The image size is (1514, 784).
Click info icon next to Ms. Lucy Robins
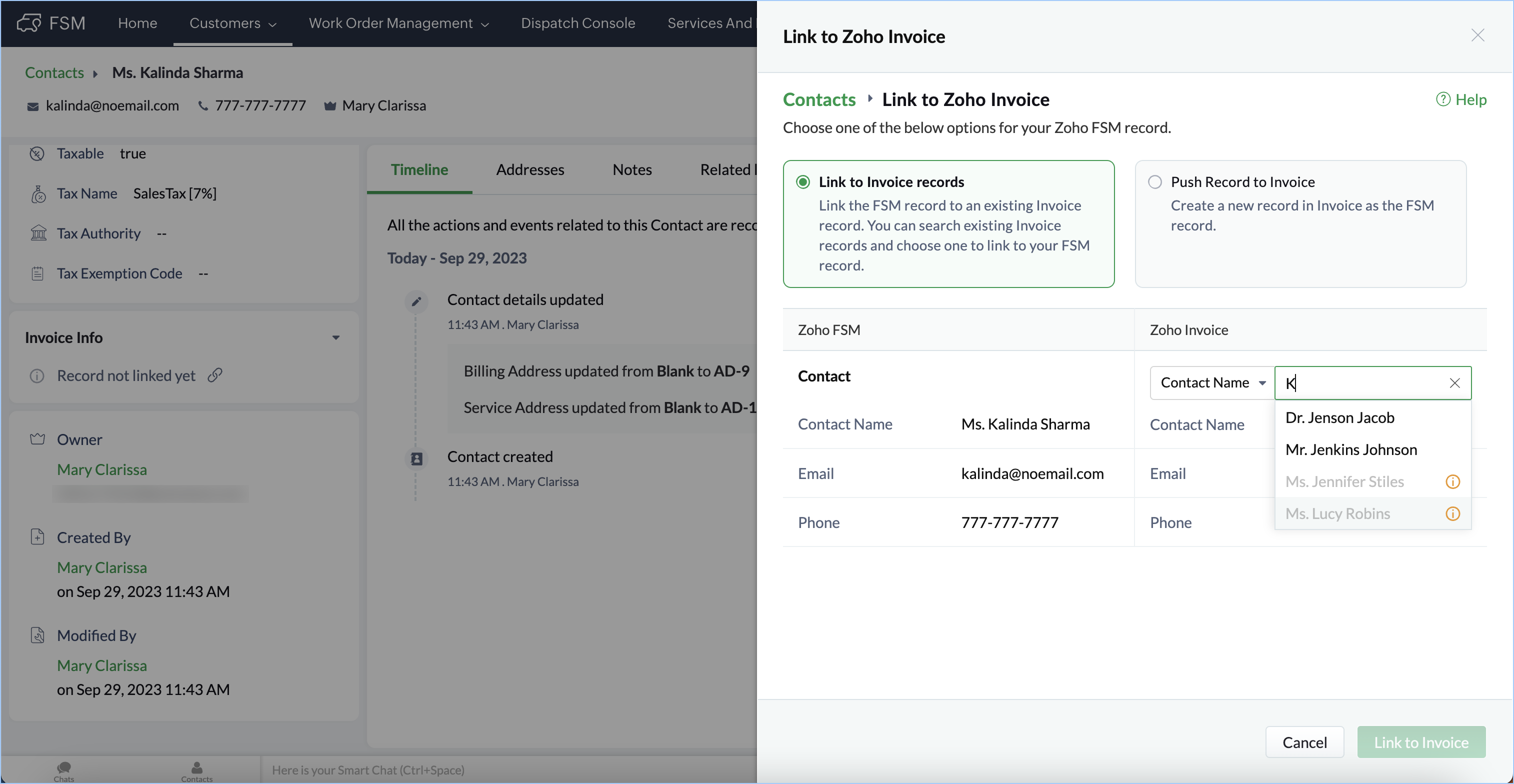[x=1452, y=513]
